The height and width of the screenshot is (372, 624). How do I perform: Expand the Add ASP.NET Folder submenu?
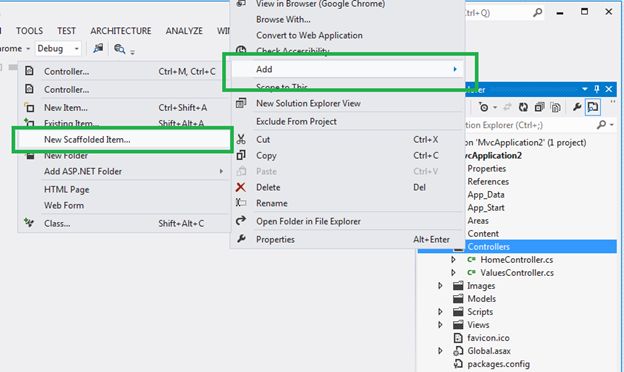tap(124, 171)
